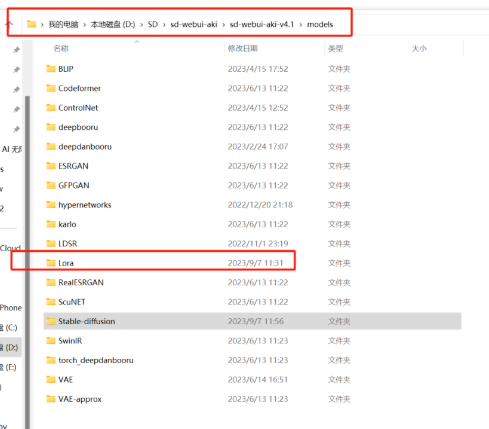Click the LDSR folder icon
Viewport: 489px width, 429px height.
click(51, 243)
